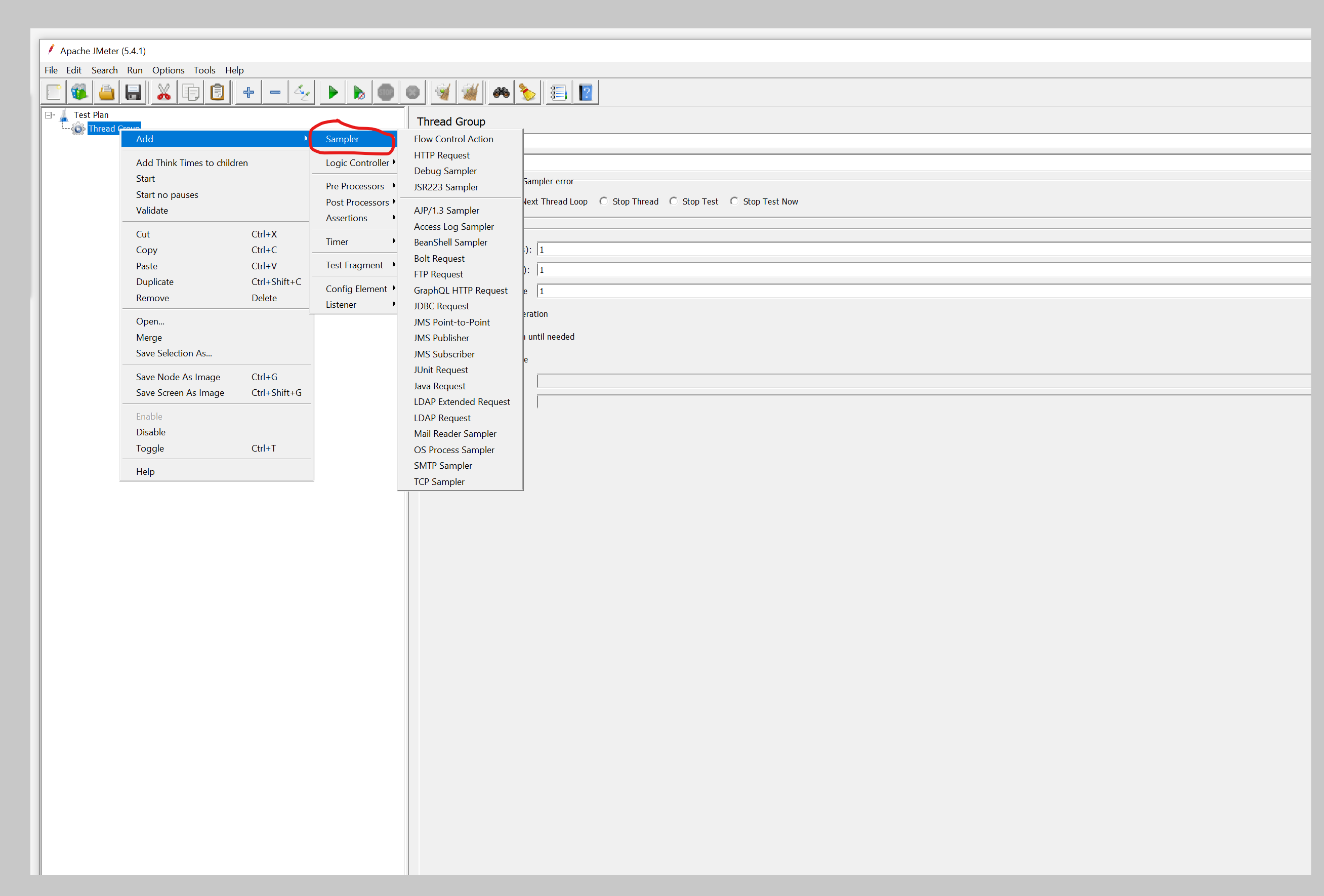Expand the Assertions submenu

355,218
